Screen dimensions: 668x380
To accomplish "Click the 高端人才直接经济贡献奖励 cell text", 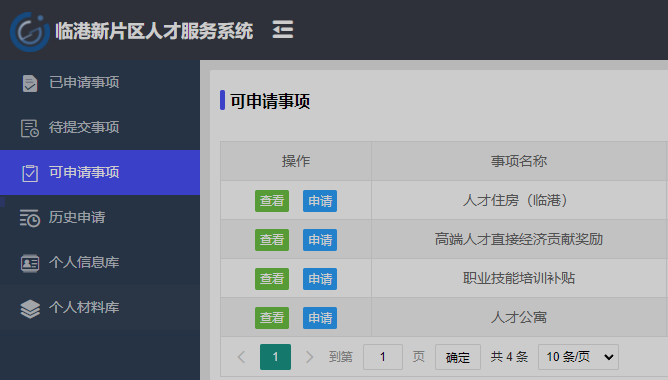I will (x=518, y=239).
